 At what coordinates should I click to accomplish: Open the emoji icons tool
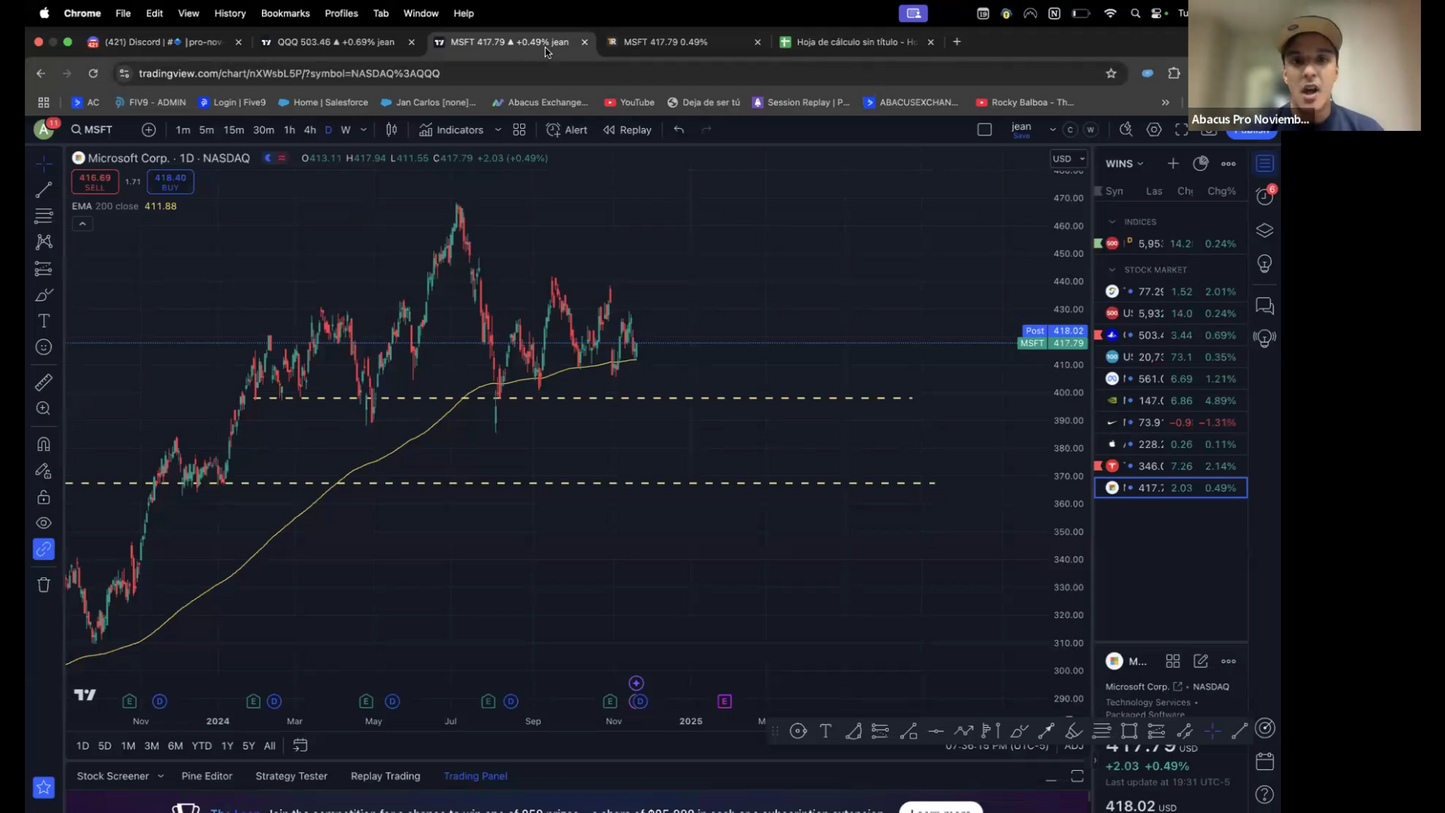[x=44, y=347]
